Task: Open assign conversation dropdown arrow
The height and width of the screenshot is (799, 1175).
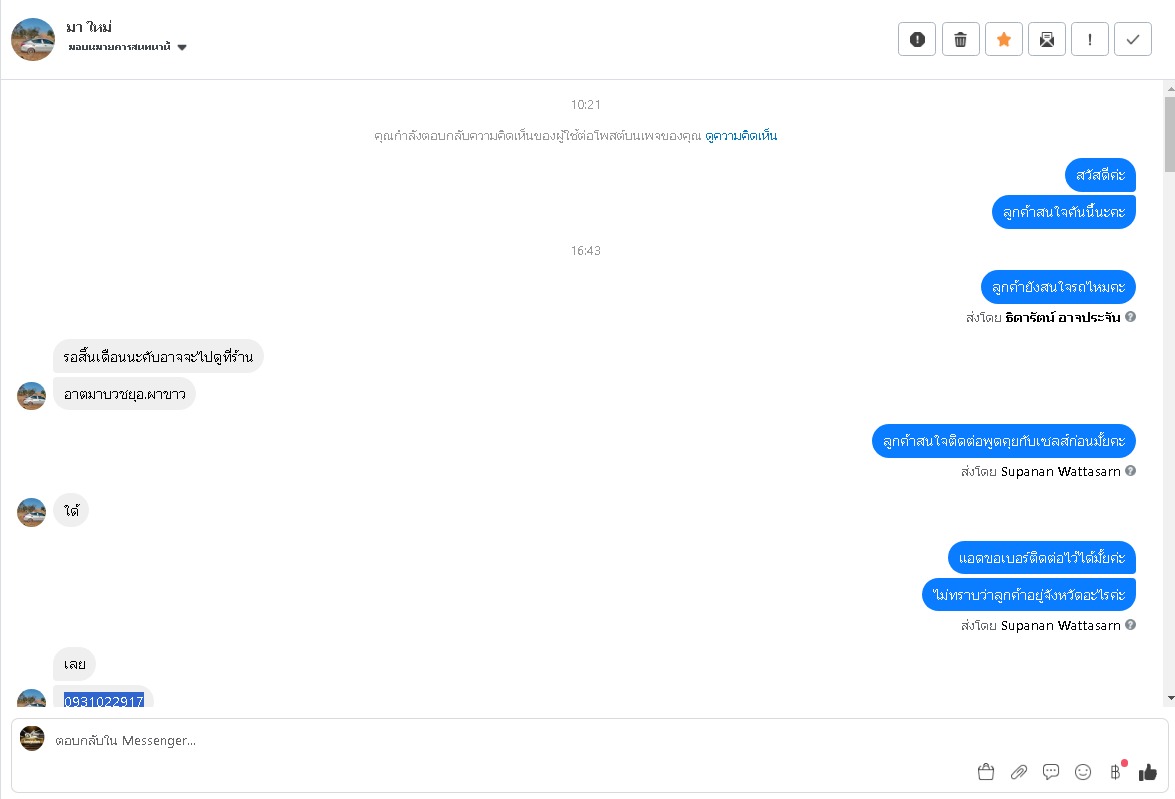Action: (x=182, y=47)
